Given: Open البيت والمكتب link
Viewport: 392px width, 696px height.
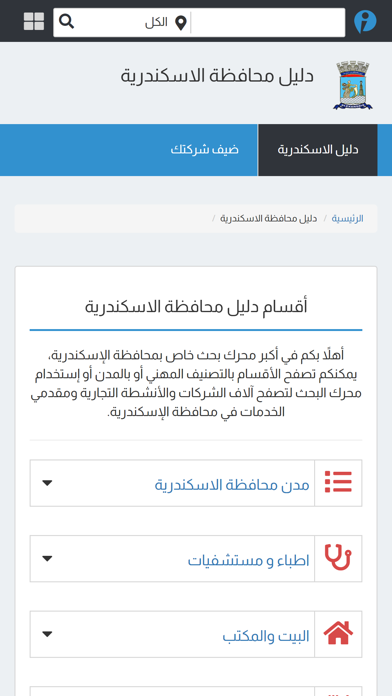Looking at the screenshot, I should pyautogui.click(x=266, y=637).
